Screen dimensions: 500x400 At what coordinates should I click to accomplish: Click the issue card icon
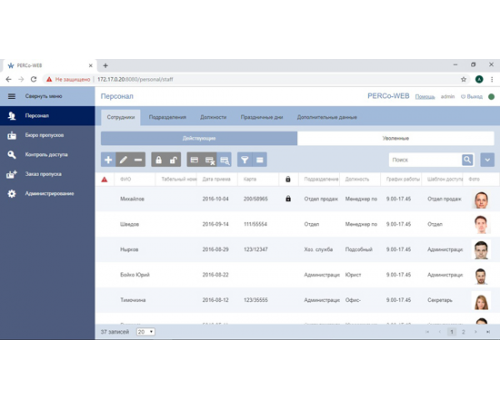(x=194, y=160)
